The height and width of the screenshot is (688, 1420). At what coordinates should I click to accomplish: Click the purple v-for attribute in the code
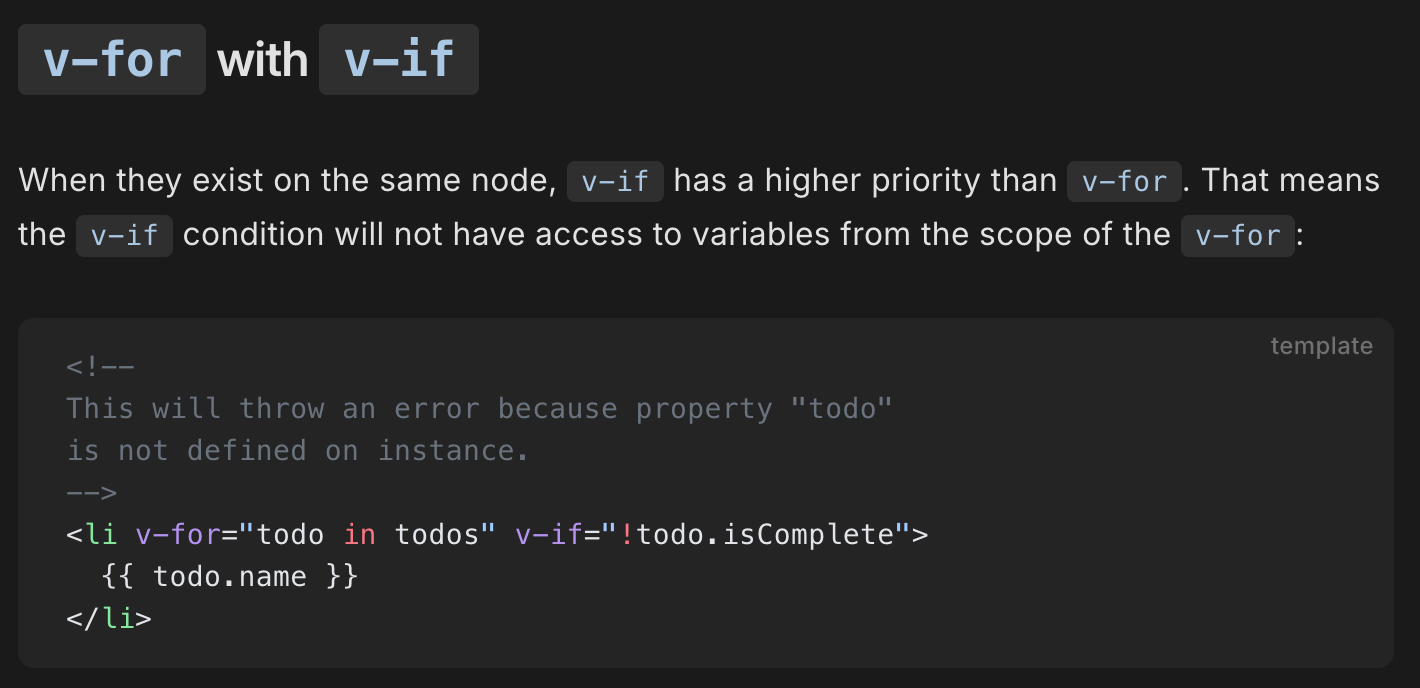178,534
